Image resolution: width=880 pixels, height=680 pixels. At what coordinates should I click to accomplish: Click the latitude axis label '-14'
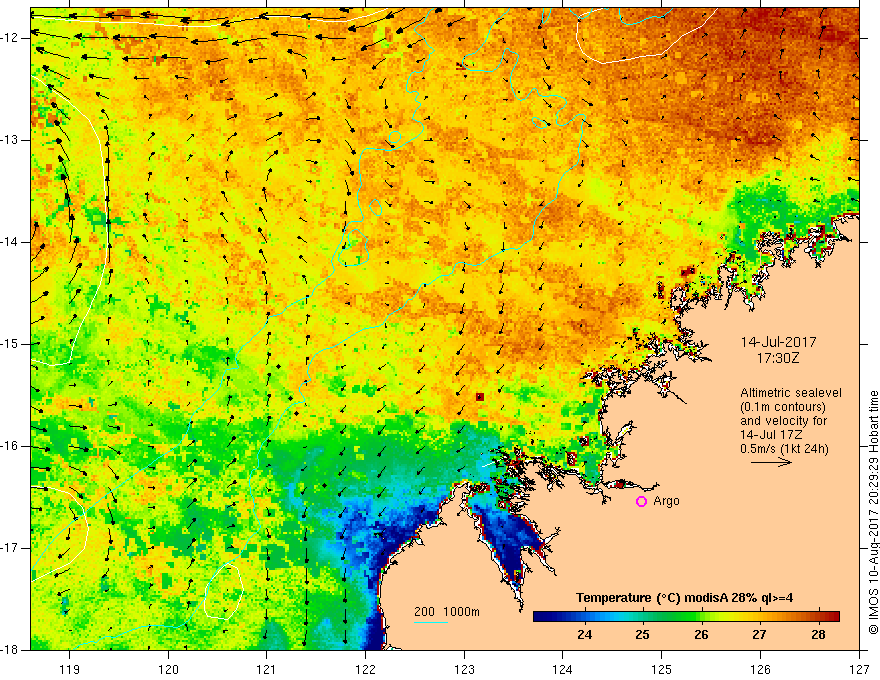coord(9,242)
